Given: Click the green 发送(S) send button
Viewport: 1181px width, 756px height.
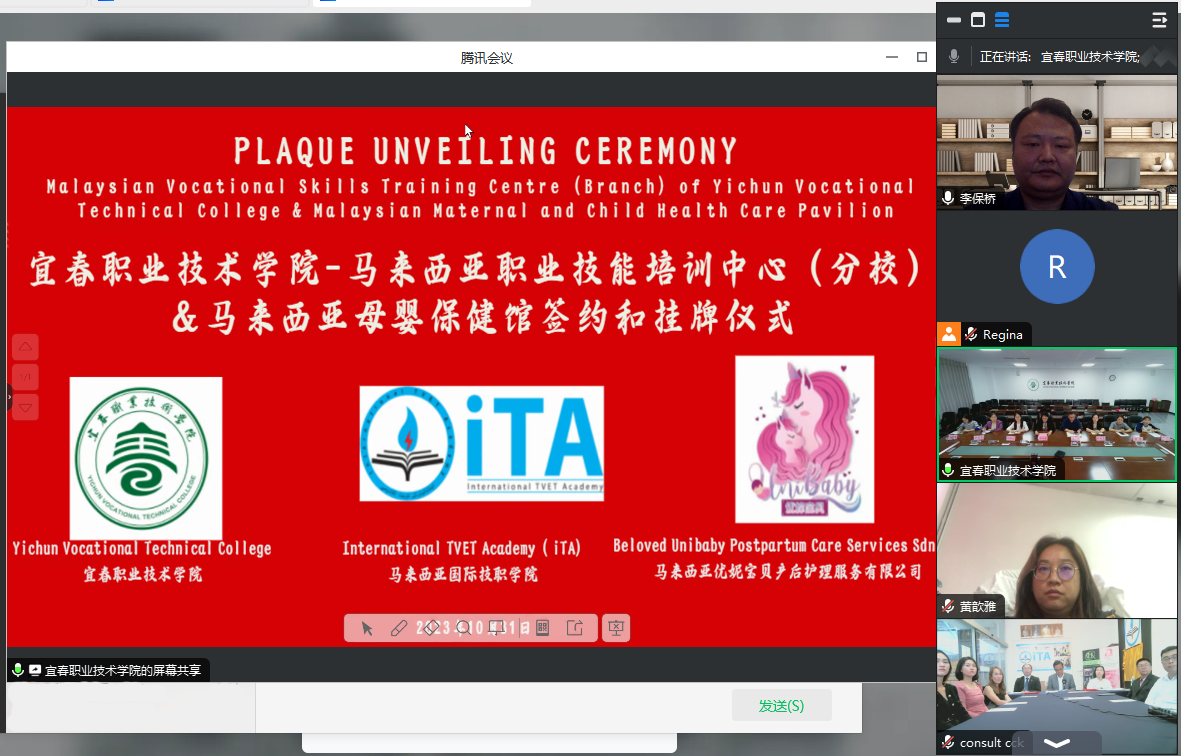Looking at the screenshot, I should click(x=781, y=705).
